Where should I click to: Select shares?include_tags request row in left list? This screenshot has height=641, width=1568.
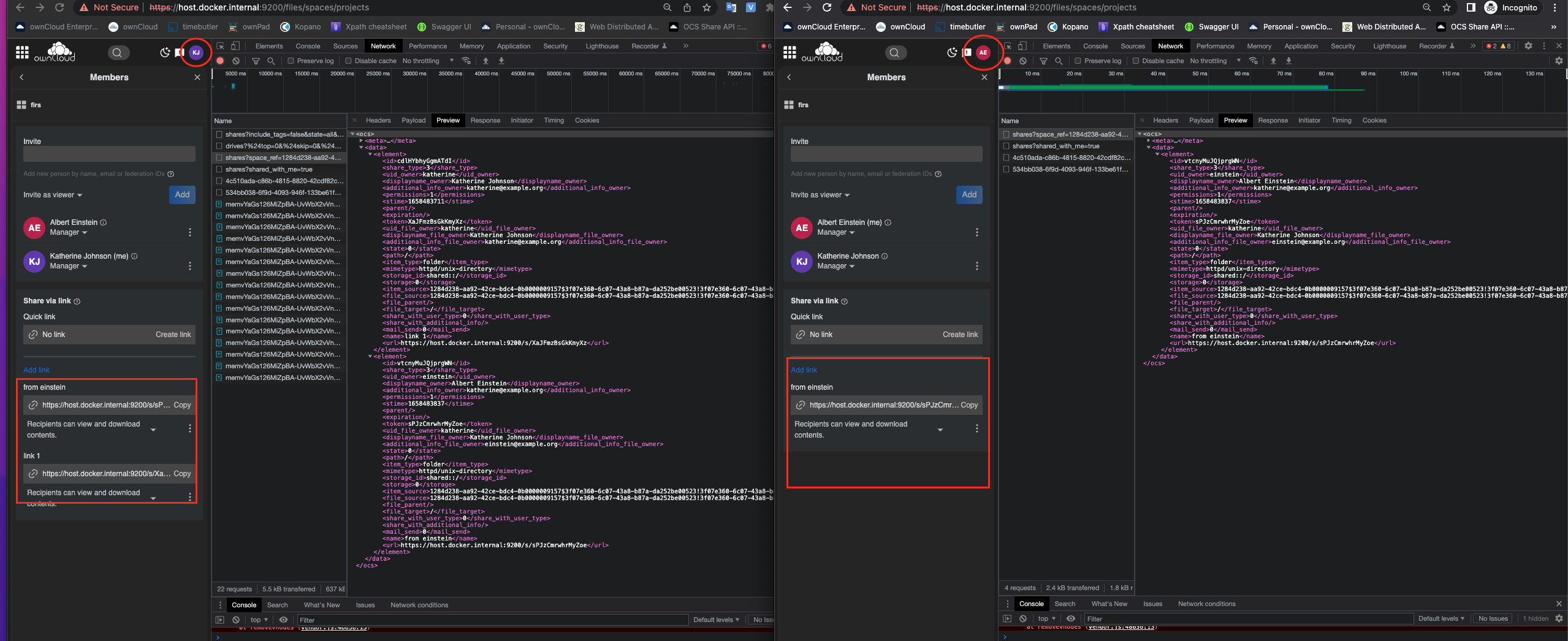pyautogui.click(x=280, y=134)
